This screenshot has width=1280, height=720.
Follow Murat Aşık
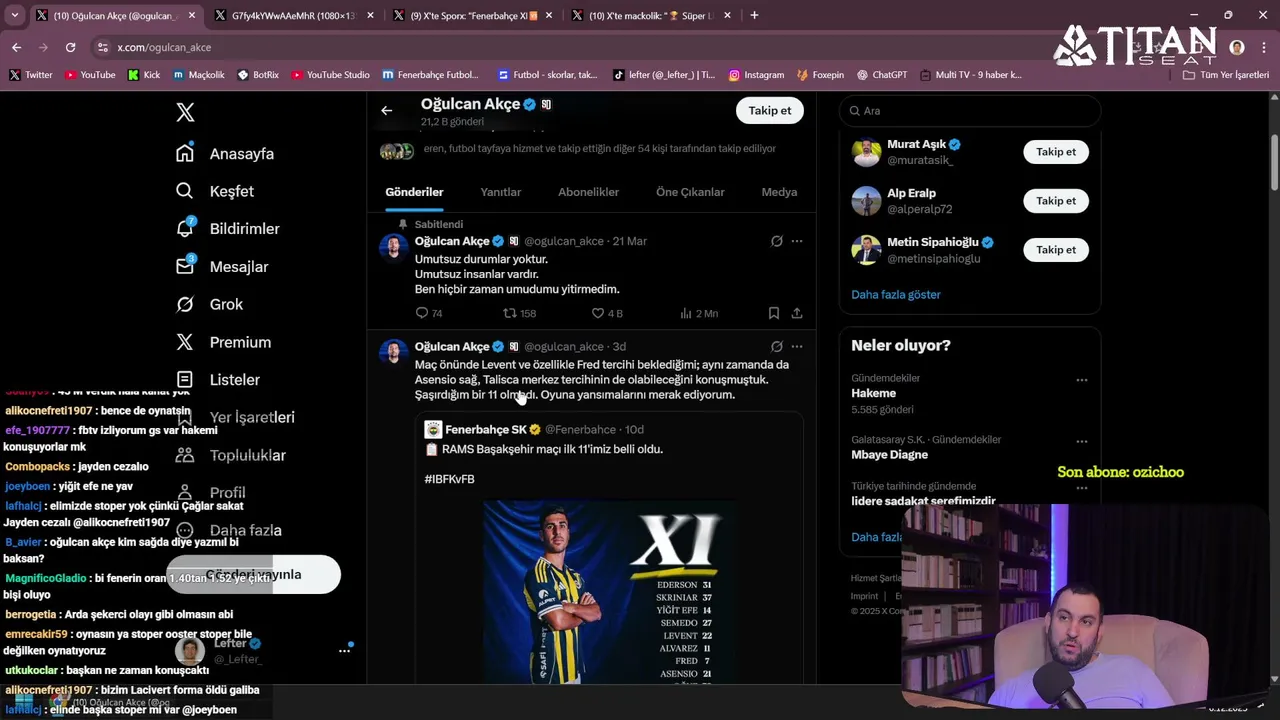(1056, 152)
